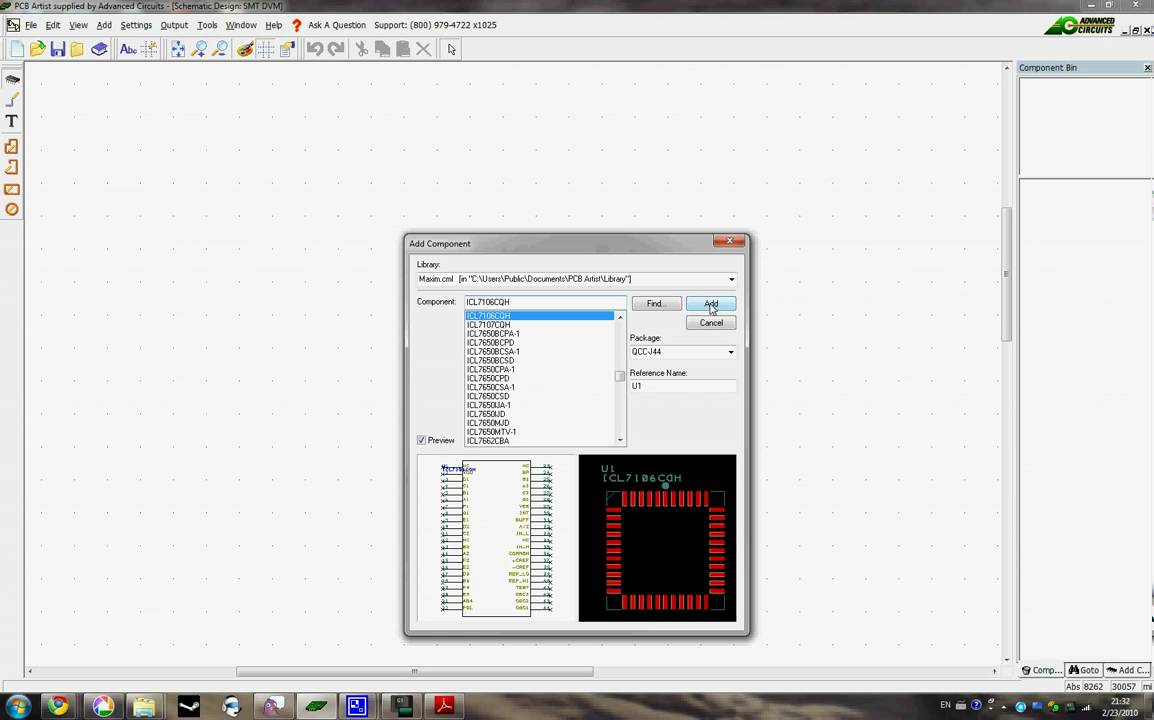Undo the last action
Screen dimensions: 1154x720
[x=315, y=49]
